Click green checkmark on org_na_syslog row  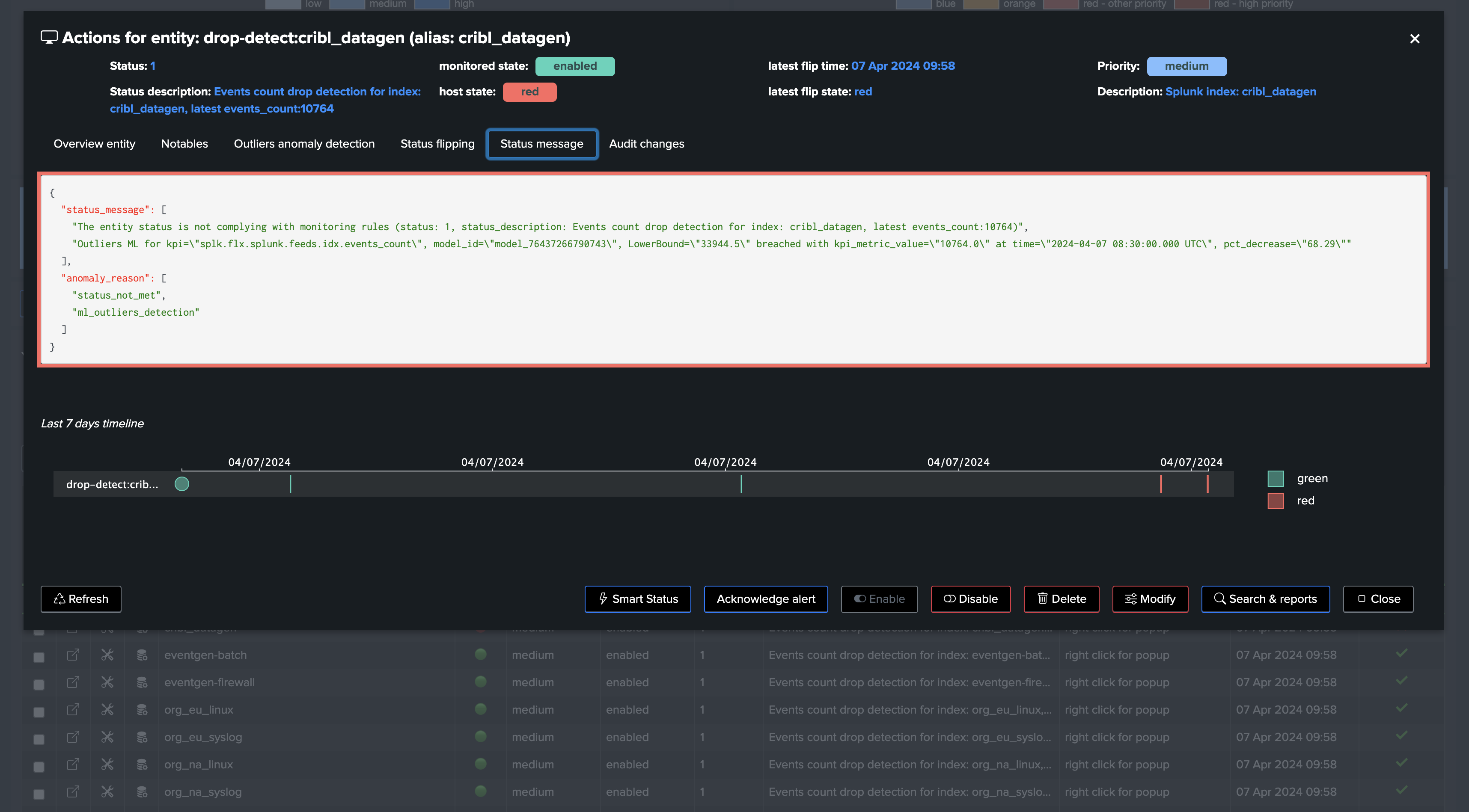[x=1402, y=790]
